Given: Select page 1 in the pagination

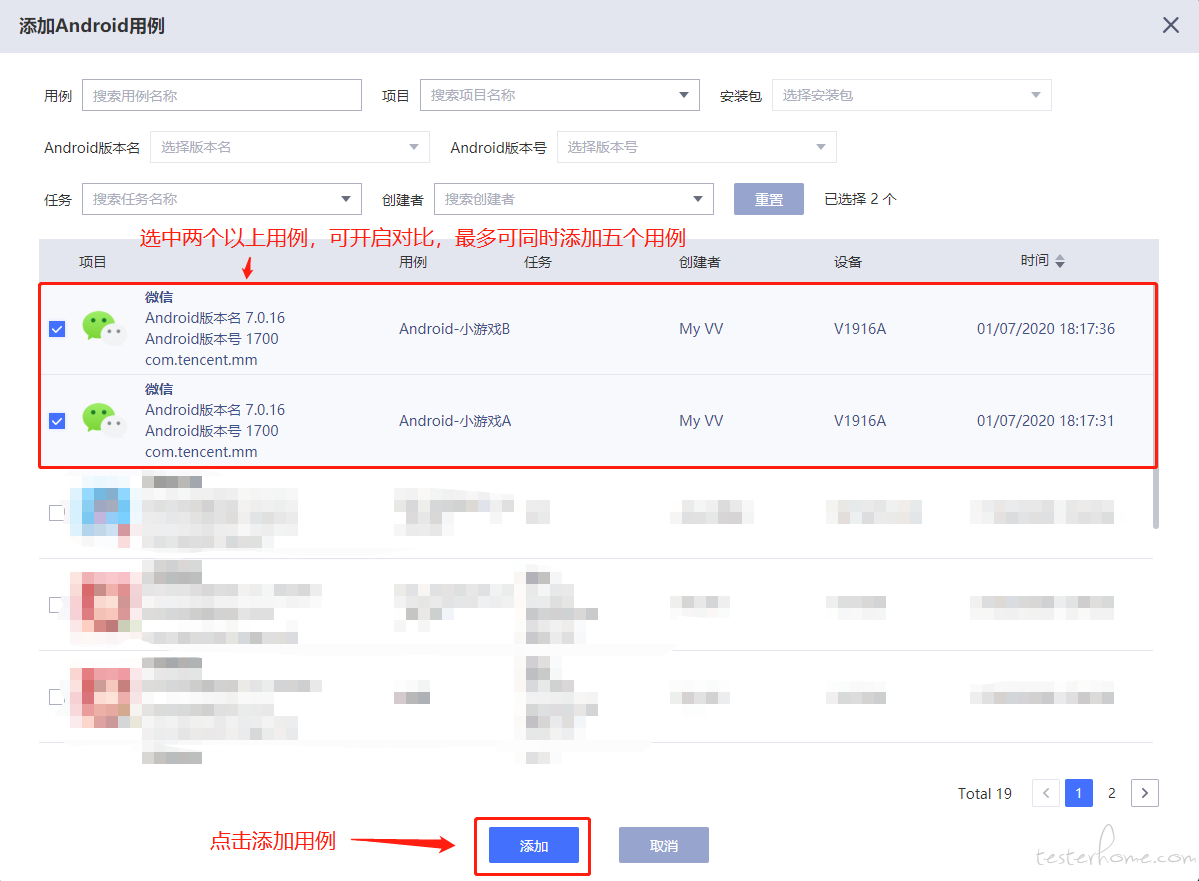Looking at the screenshot, I should coord(1079,793).
